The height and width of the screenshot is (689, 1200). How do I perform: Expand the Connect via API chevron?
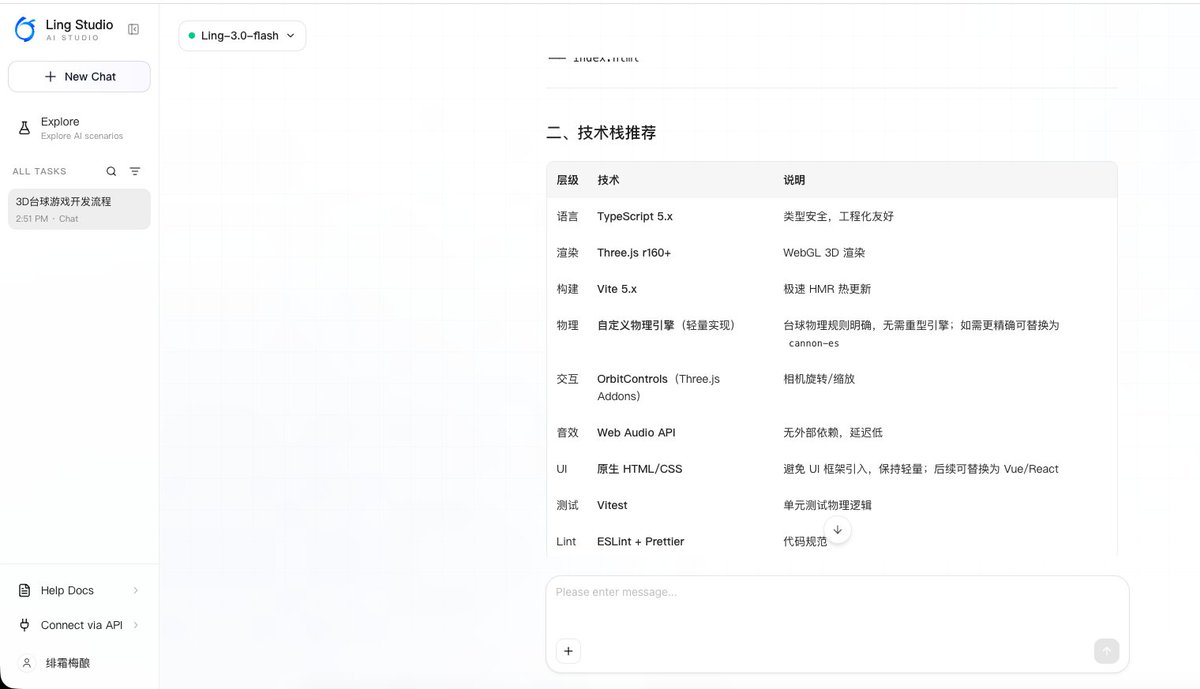[x=136, y=625]
